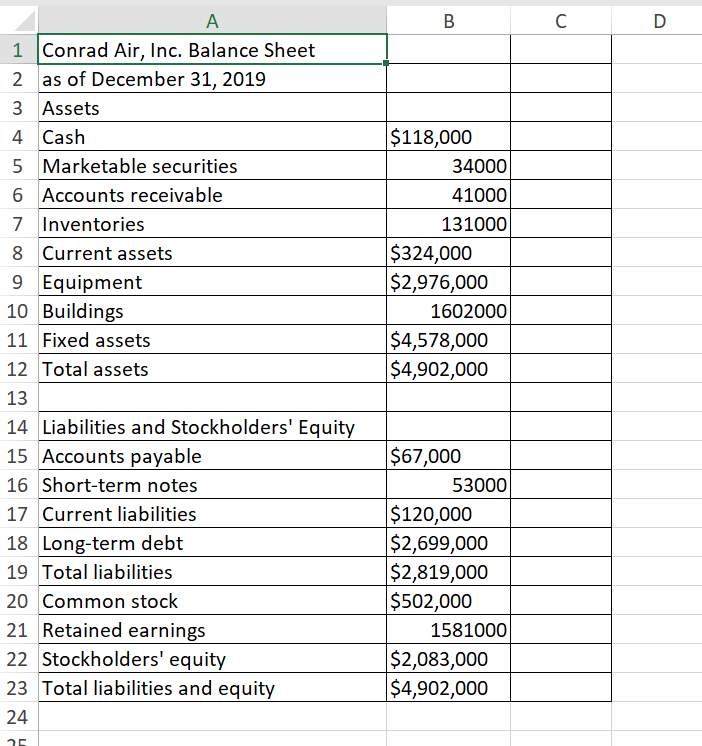The width and height of the screenshot is (702, 746).
Task: Click the $120,000 value cell
Action: [448, 513]
